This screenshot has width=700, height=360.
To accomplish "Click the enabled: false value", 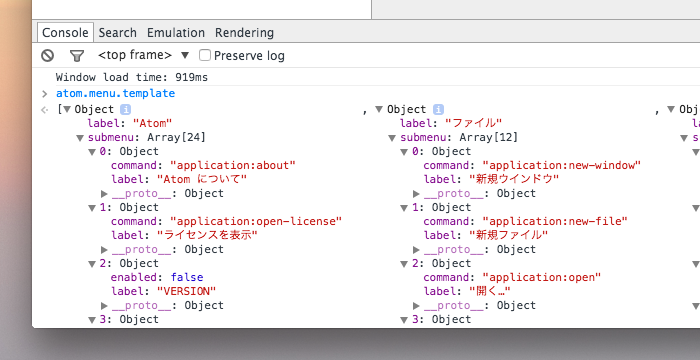I will (187, 277).
